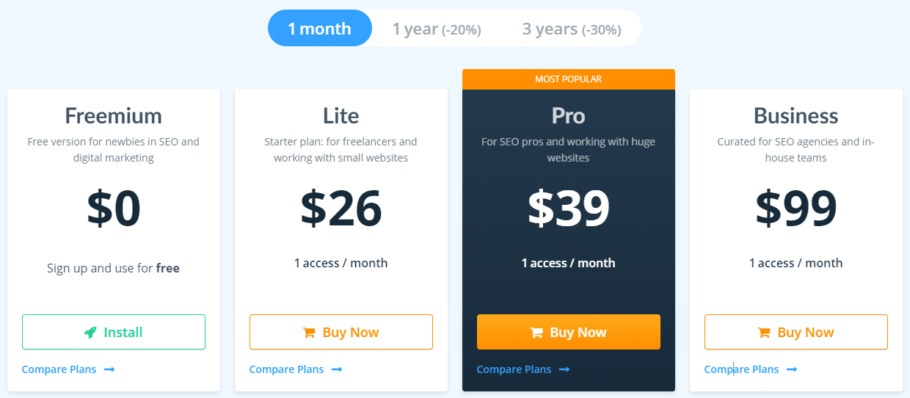Click the arrow beside Lite Compare Plans
The image size is (910, 398).
[337, 370]
